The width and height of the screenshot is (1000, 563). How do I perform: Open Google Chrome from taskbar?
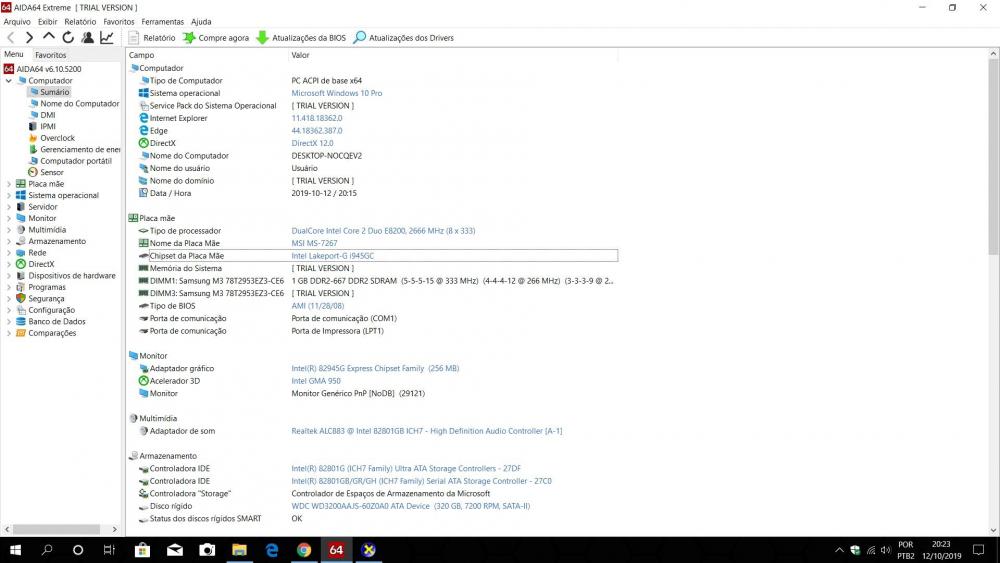click(x=304, y=550)
